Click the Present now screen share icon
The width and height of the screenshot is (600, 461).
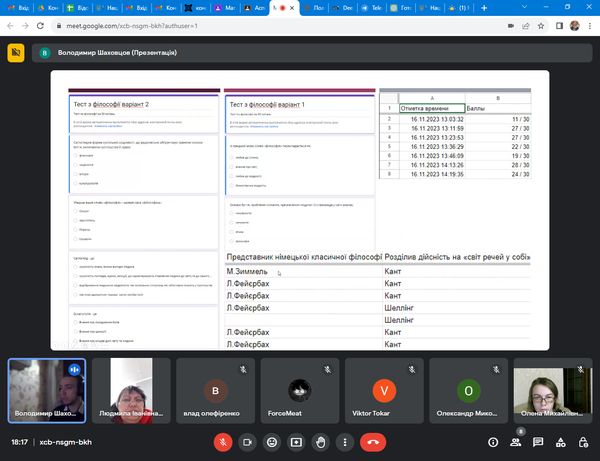pos(296,441)
